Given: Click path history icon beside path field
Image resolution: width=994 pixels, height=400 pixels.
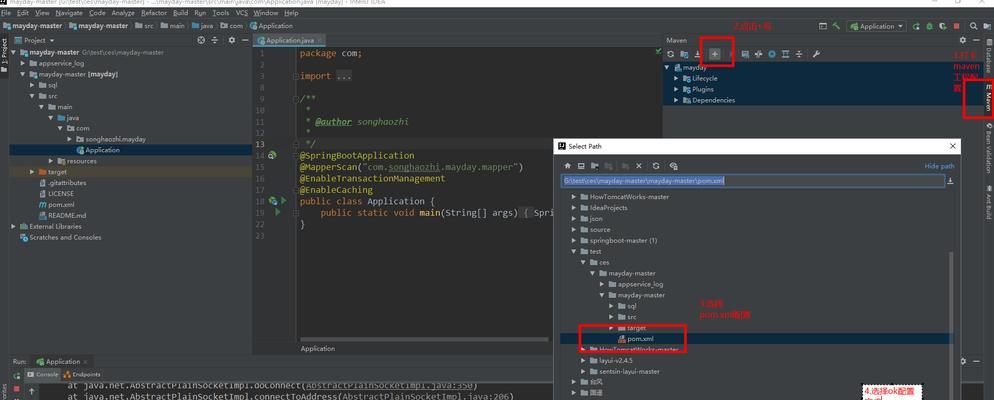Looking at the screenshot, I should pos(950,181).
